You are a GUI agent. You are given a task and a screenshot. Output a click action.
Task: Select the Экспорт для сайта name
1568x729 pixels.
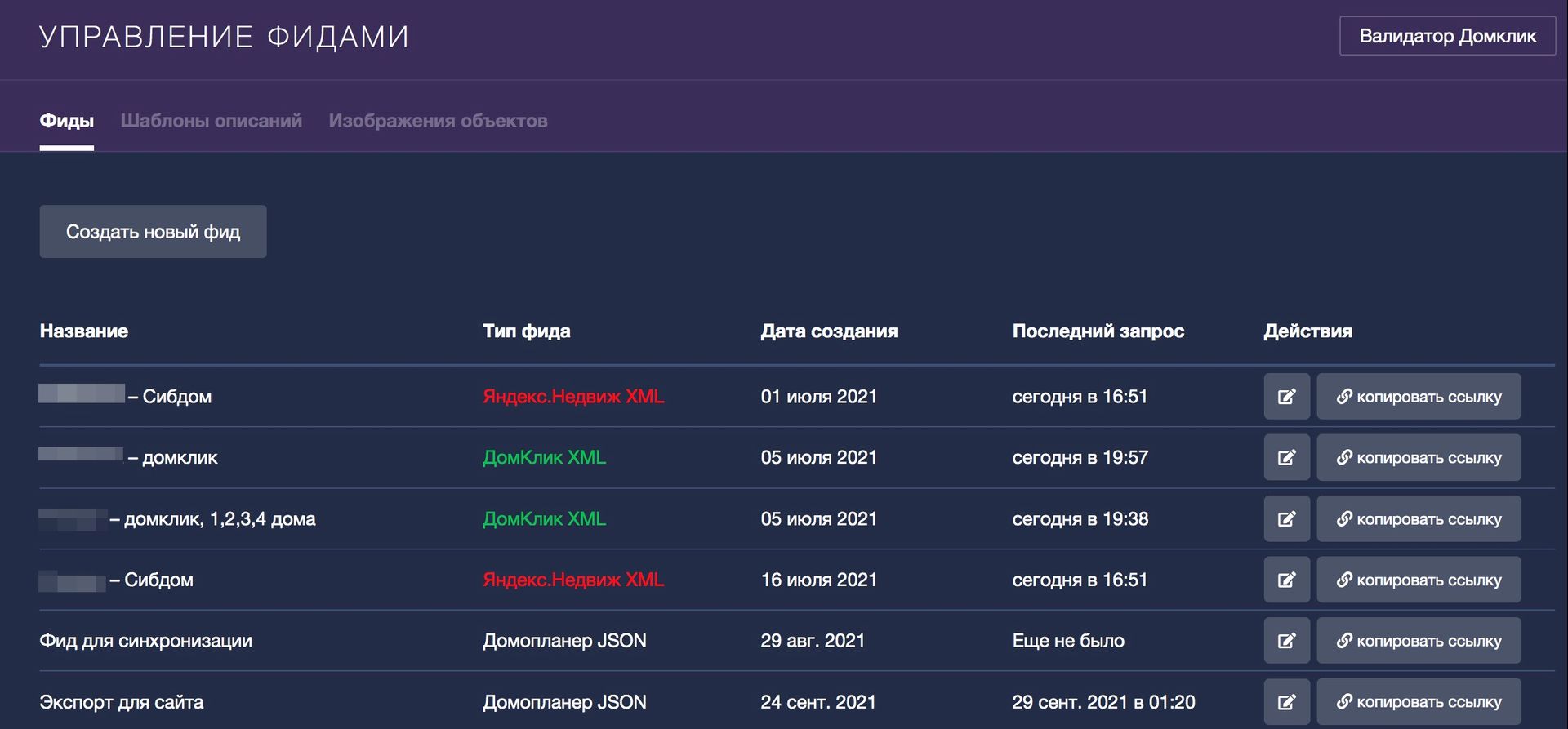click(x=122, y=702)
